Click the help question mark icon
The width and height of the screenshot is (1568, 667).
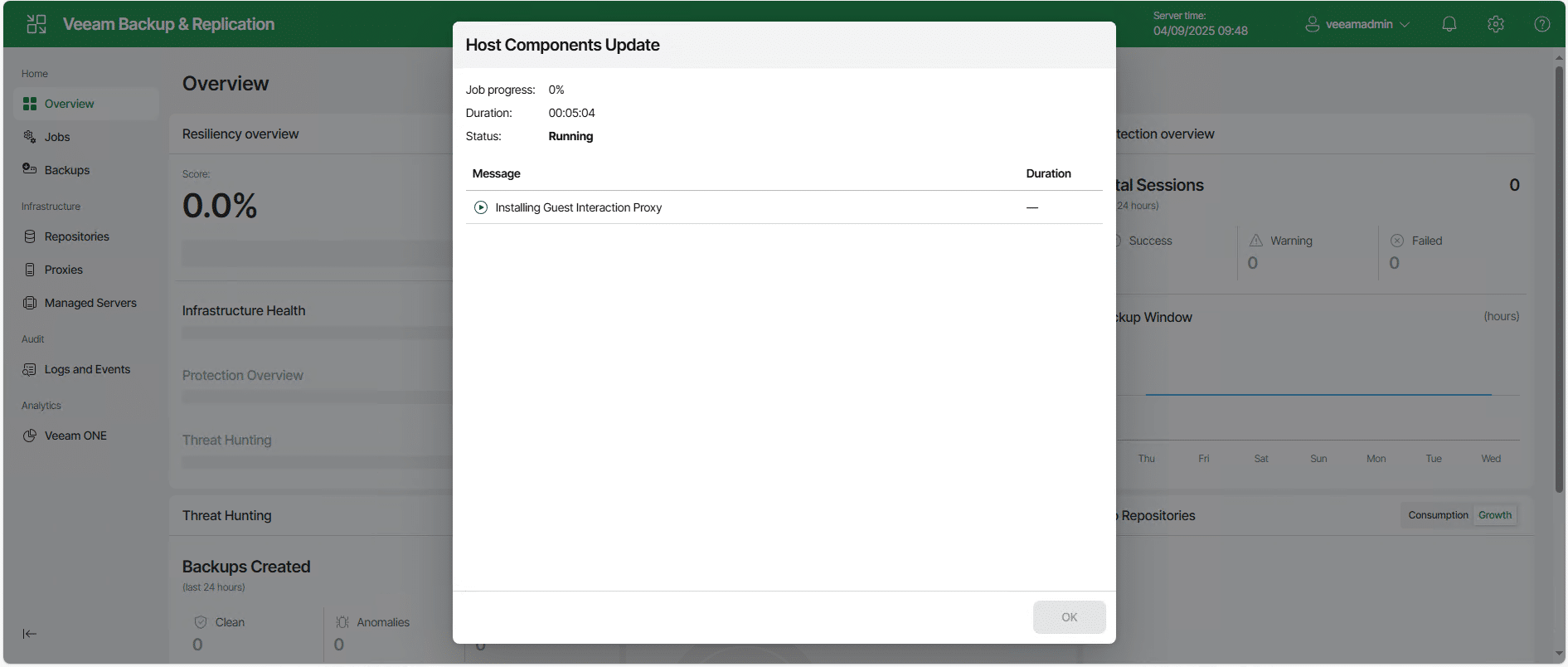[1541, 24]
